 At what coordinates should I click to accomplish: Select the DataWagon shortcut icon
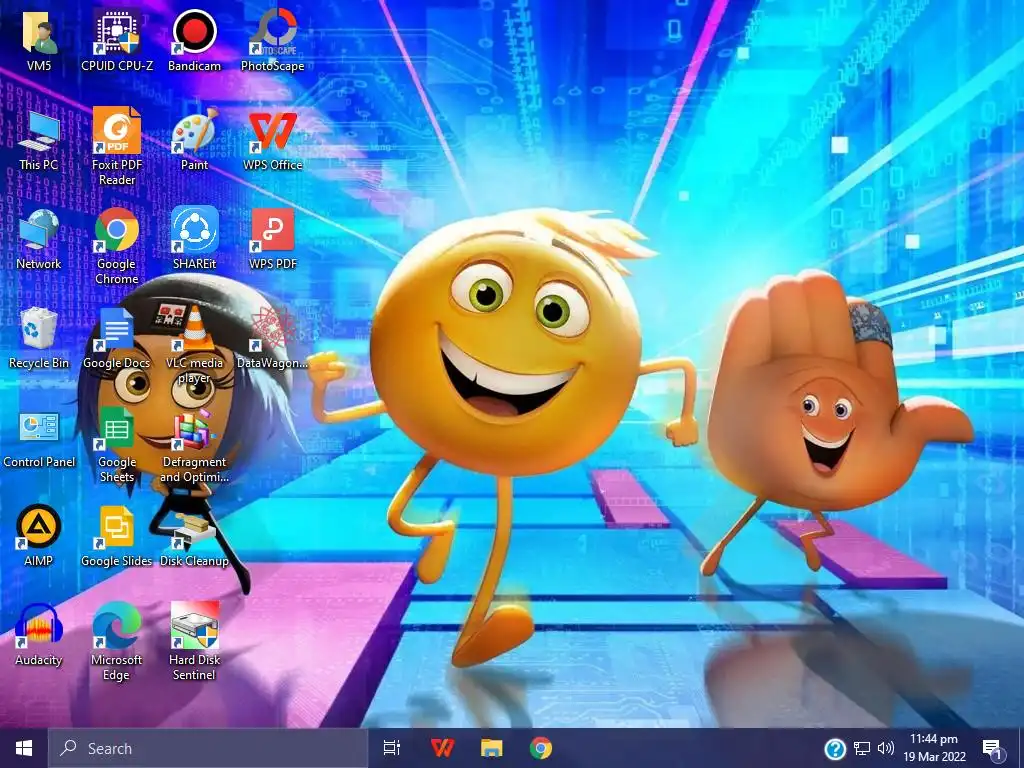click(272, 338)
